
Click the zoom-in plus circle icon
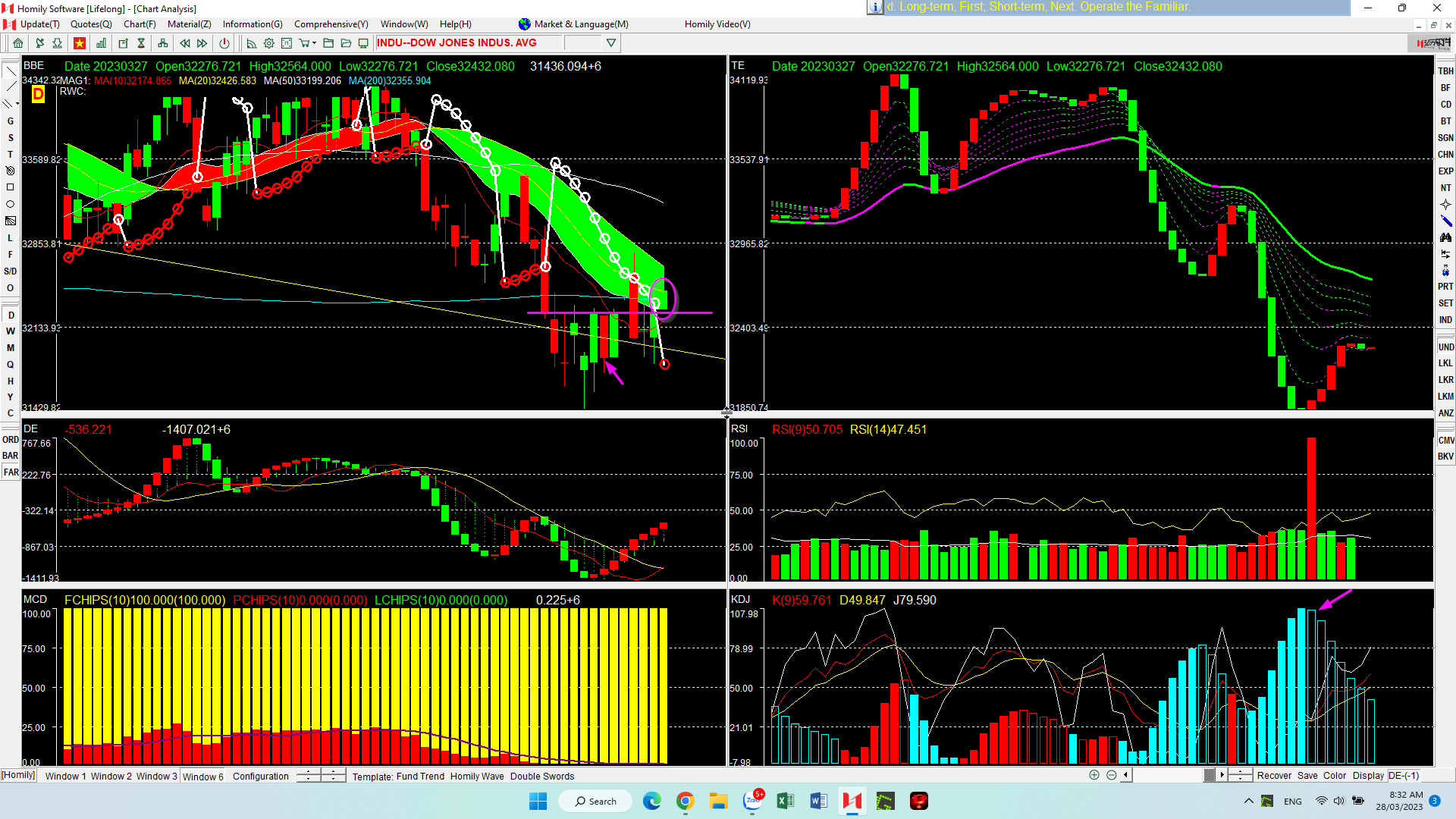coord(1094,775)
